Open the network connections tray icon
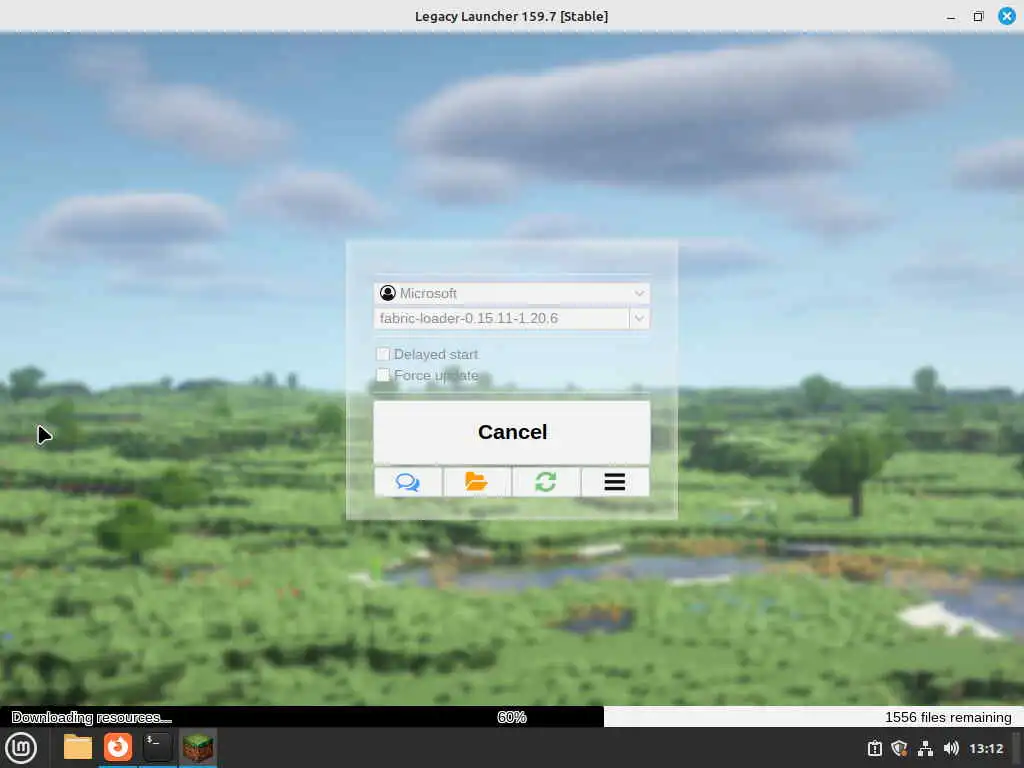The image size is (1024, 768). click(x=925, y=748)
